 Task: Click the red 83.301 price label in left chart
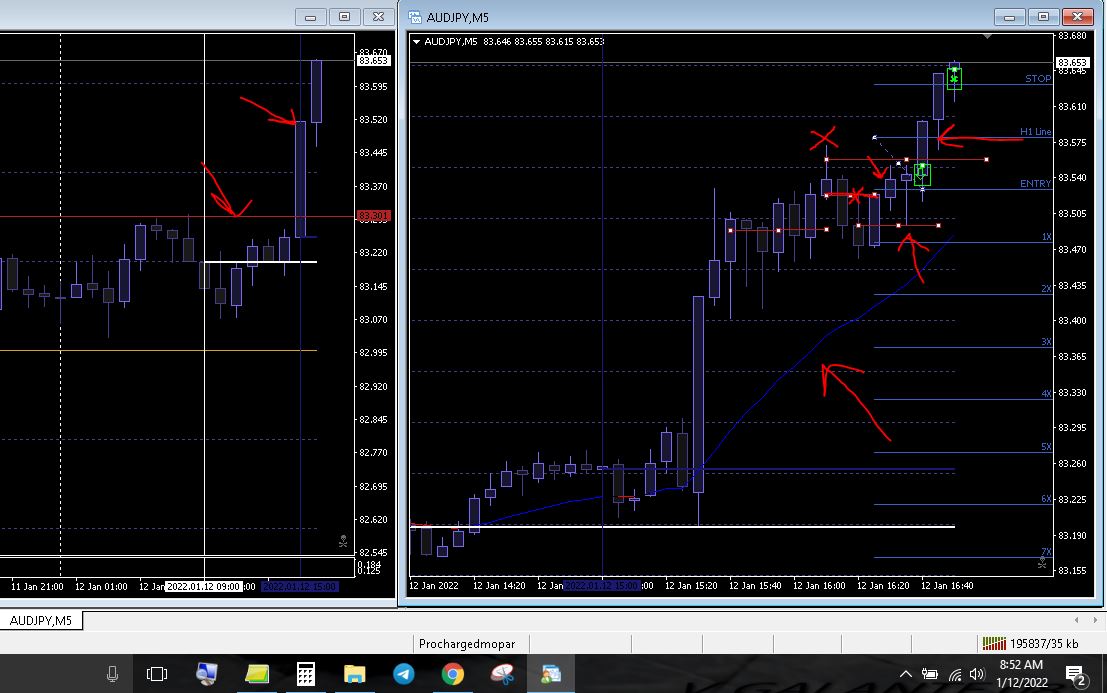click(x=373, y=215)
